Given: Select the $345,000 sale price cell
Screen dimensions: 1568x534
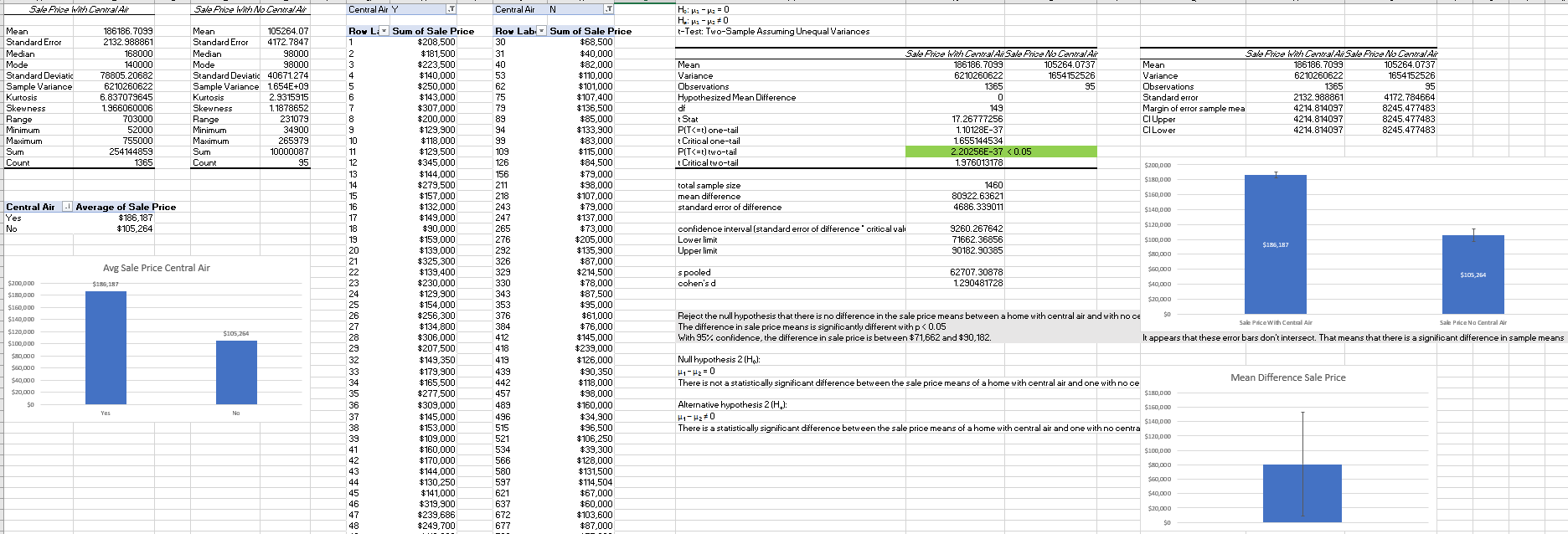Looking at the screenshot, I should click(x=436, y=162).
